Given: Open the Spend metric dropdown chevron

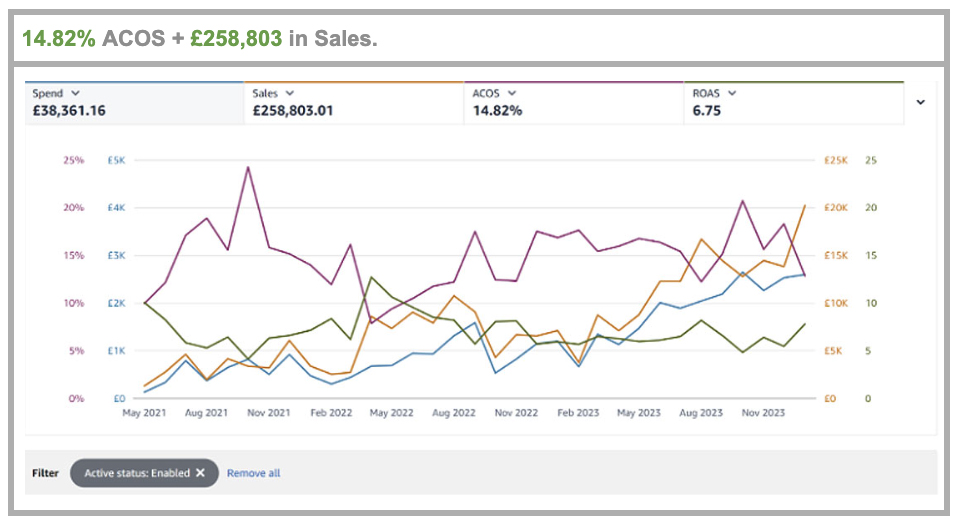Looking at the screenshot, I should coord(76,93).
